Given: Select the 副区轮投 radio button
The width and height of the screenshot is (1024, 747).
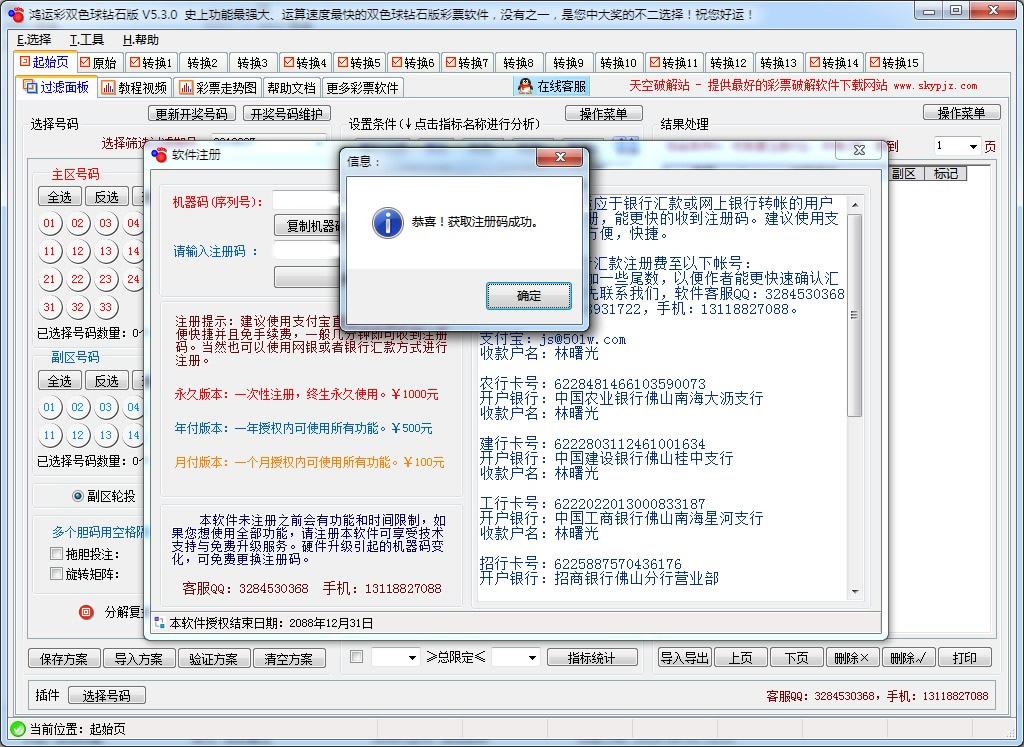Looking at the screenshot, I should click(x=77, y=494).
